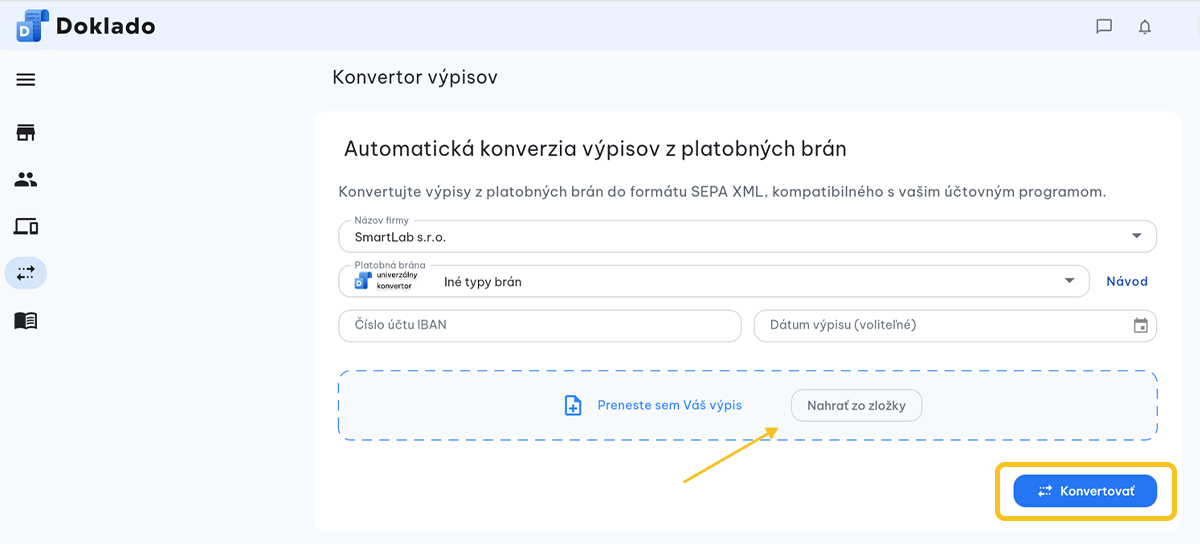This screenshot has width=1200, height=544.
Task: Open the hamburger menu in sidebar
Action: pos(26,80)
